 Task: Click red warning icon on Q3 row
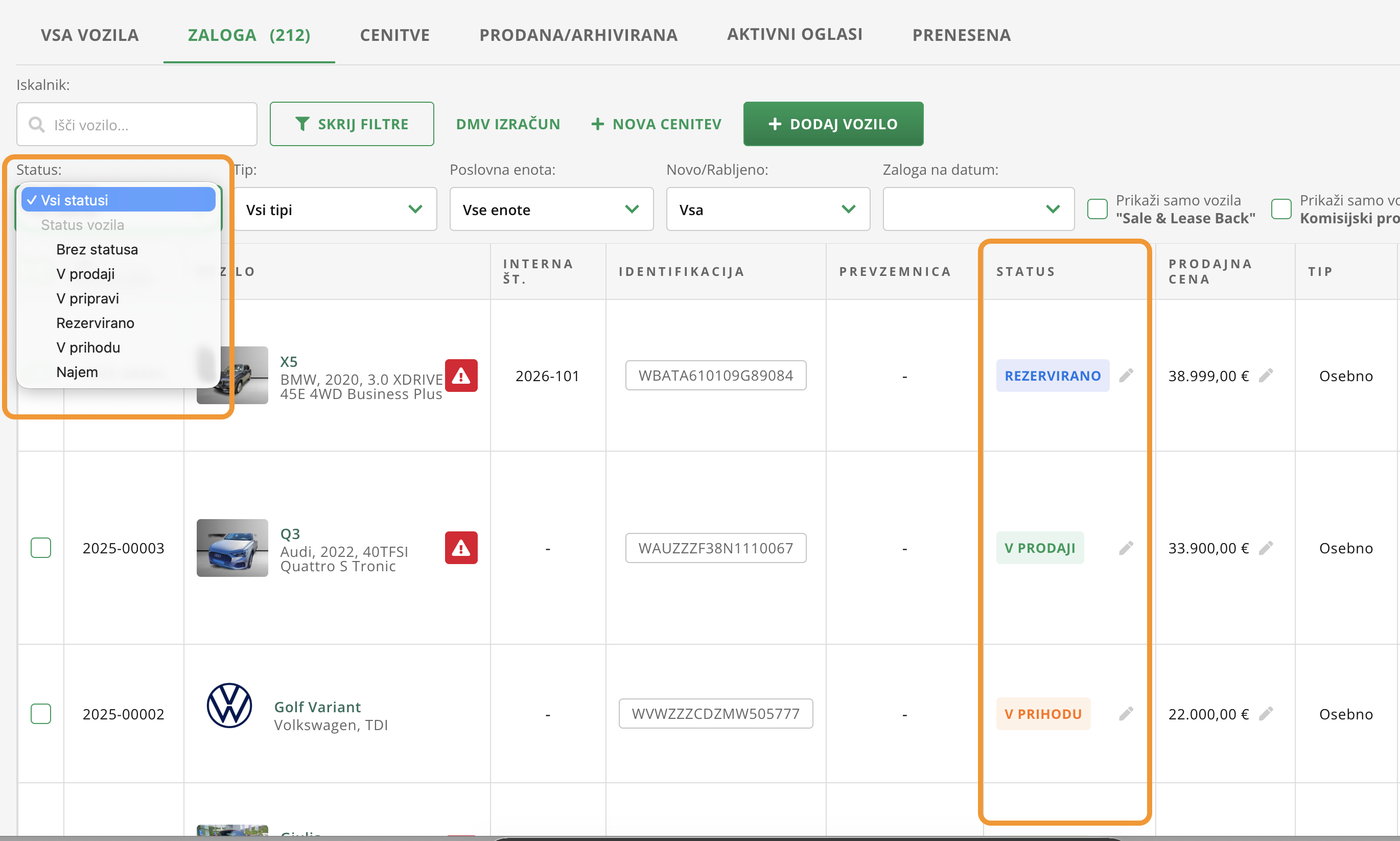[461, 547]
